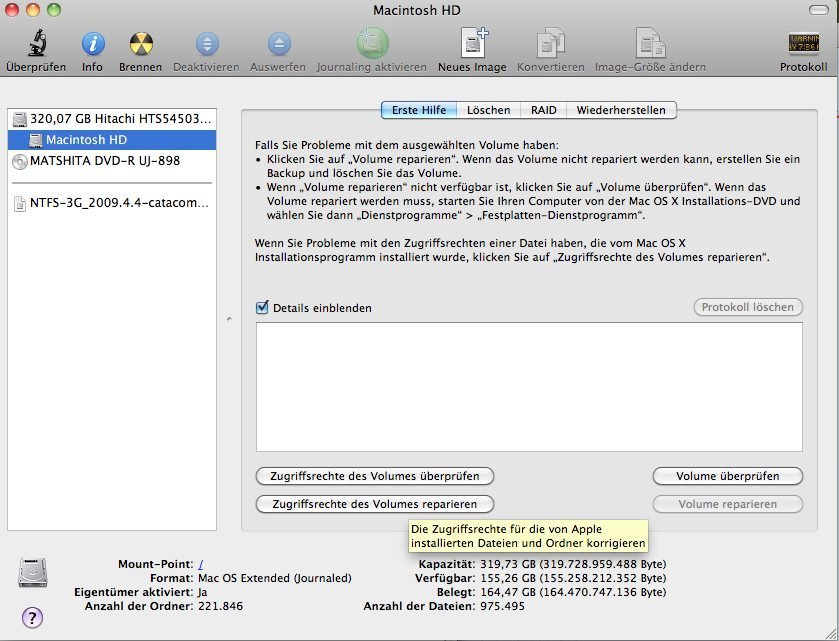This screenshot has width=839, height=641.
Task: Click the Volume überprüfen button
Action: pos(728,476)
